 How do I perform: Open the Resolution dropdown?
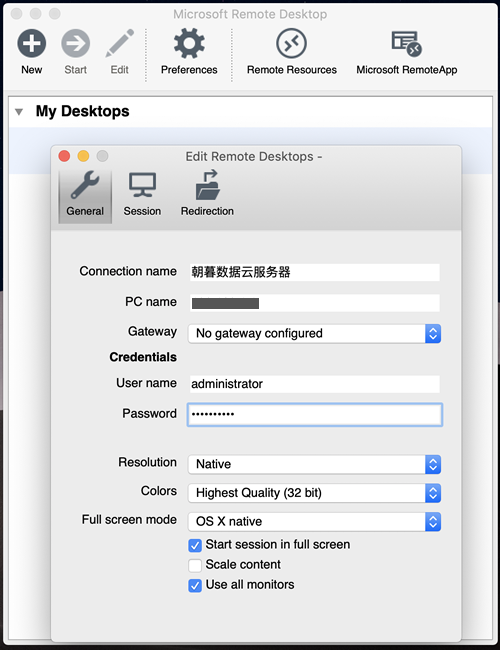314,464
